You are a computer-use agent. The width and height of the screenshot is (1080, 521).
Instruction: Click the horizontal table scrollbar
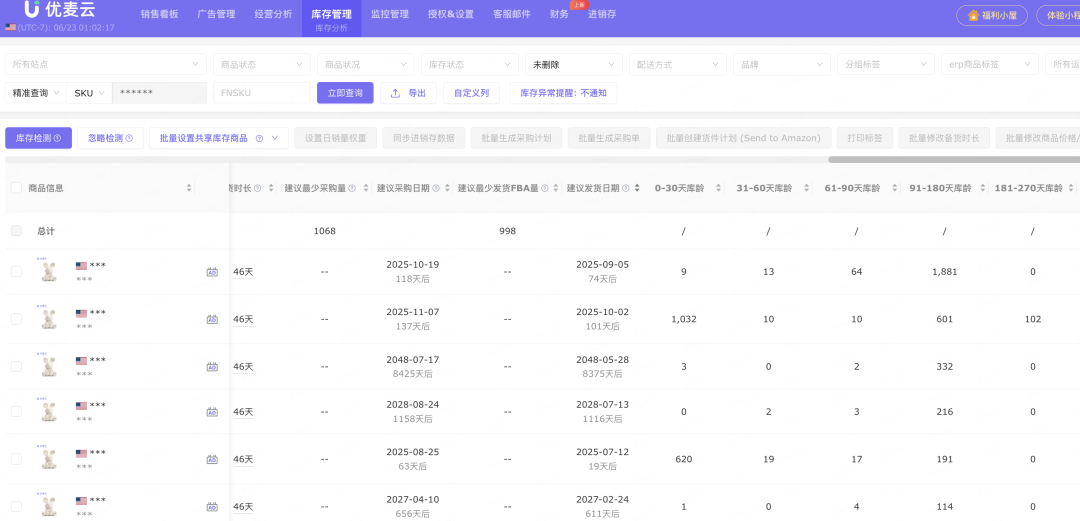coord(954,159)
